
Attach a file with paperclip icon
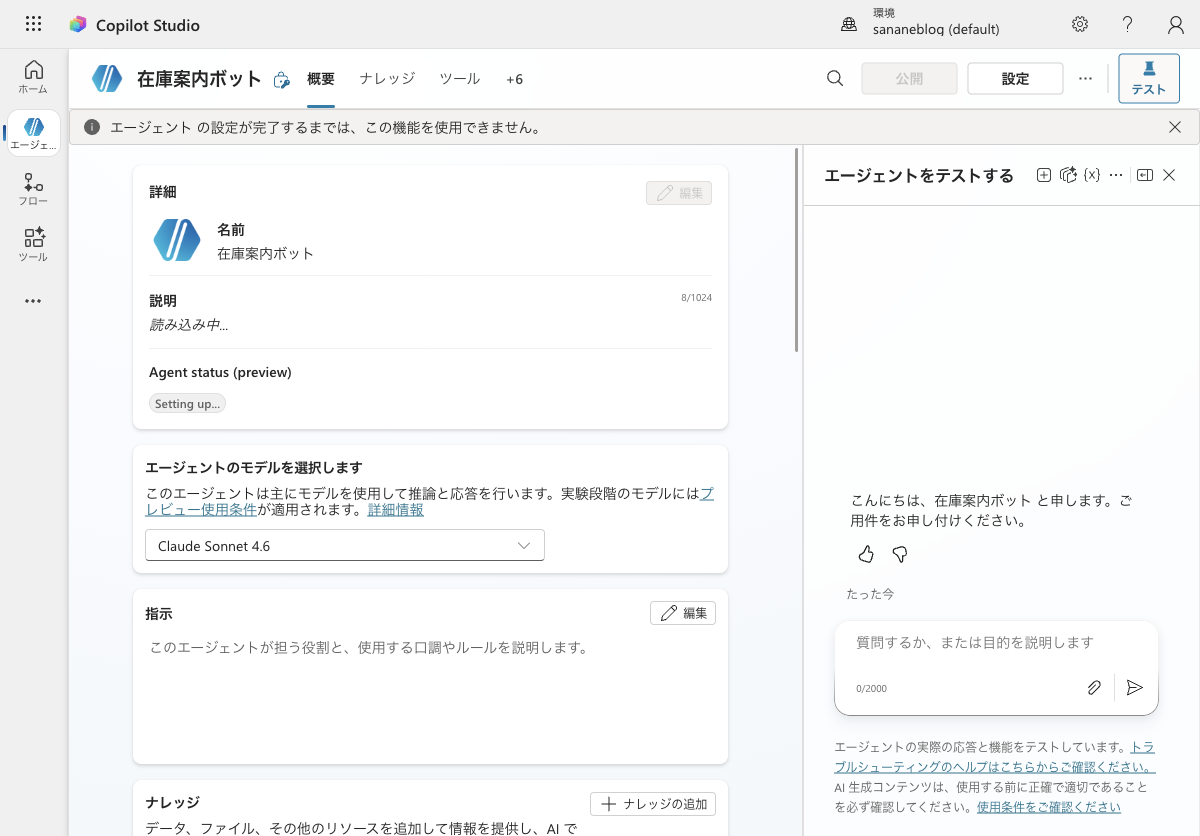point(1094,688)
